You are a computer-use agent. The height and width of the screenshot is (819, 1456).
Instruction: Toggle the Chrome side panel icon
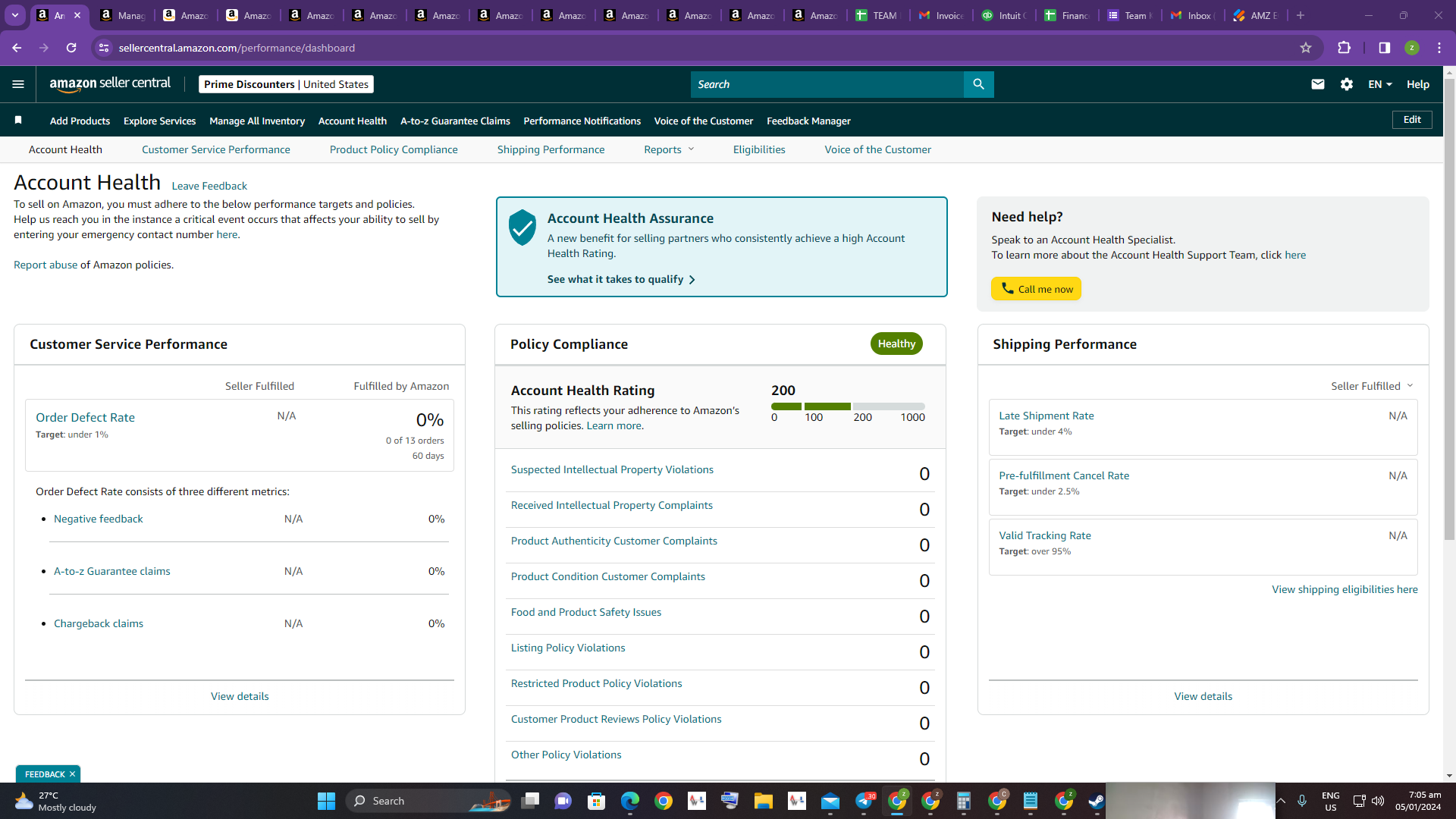(1385, 48)
